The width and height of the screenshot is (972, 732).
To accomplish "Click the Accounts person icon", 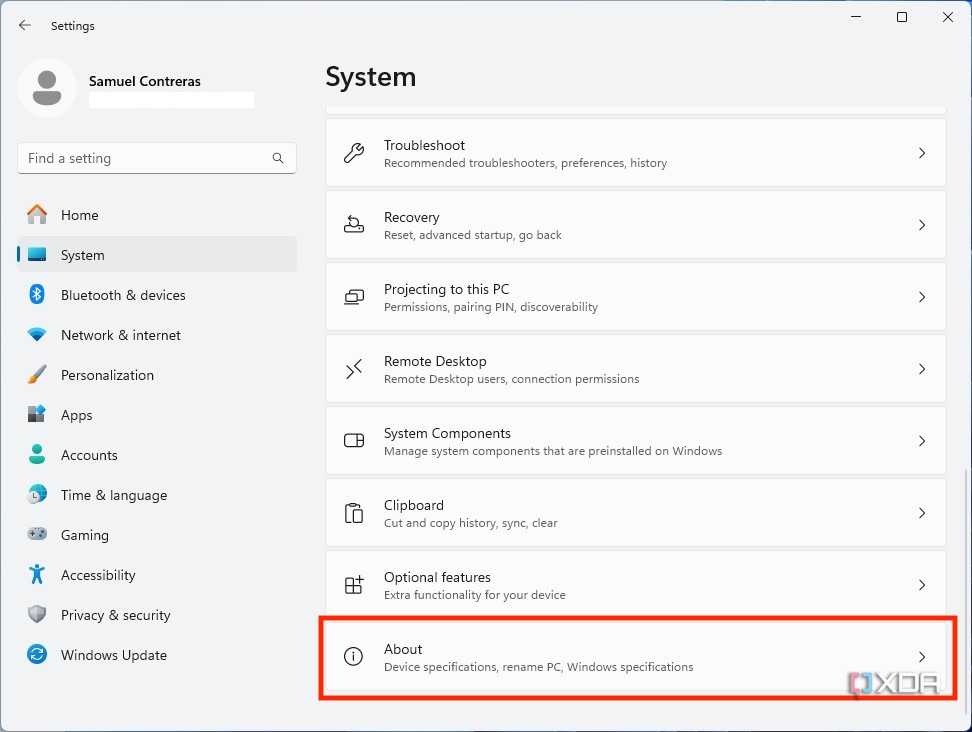I will (x=37, y=454).
